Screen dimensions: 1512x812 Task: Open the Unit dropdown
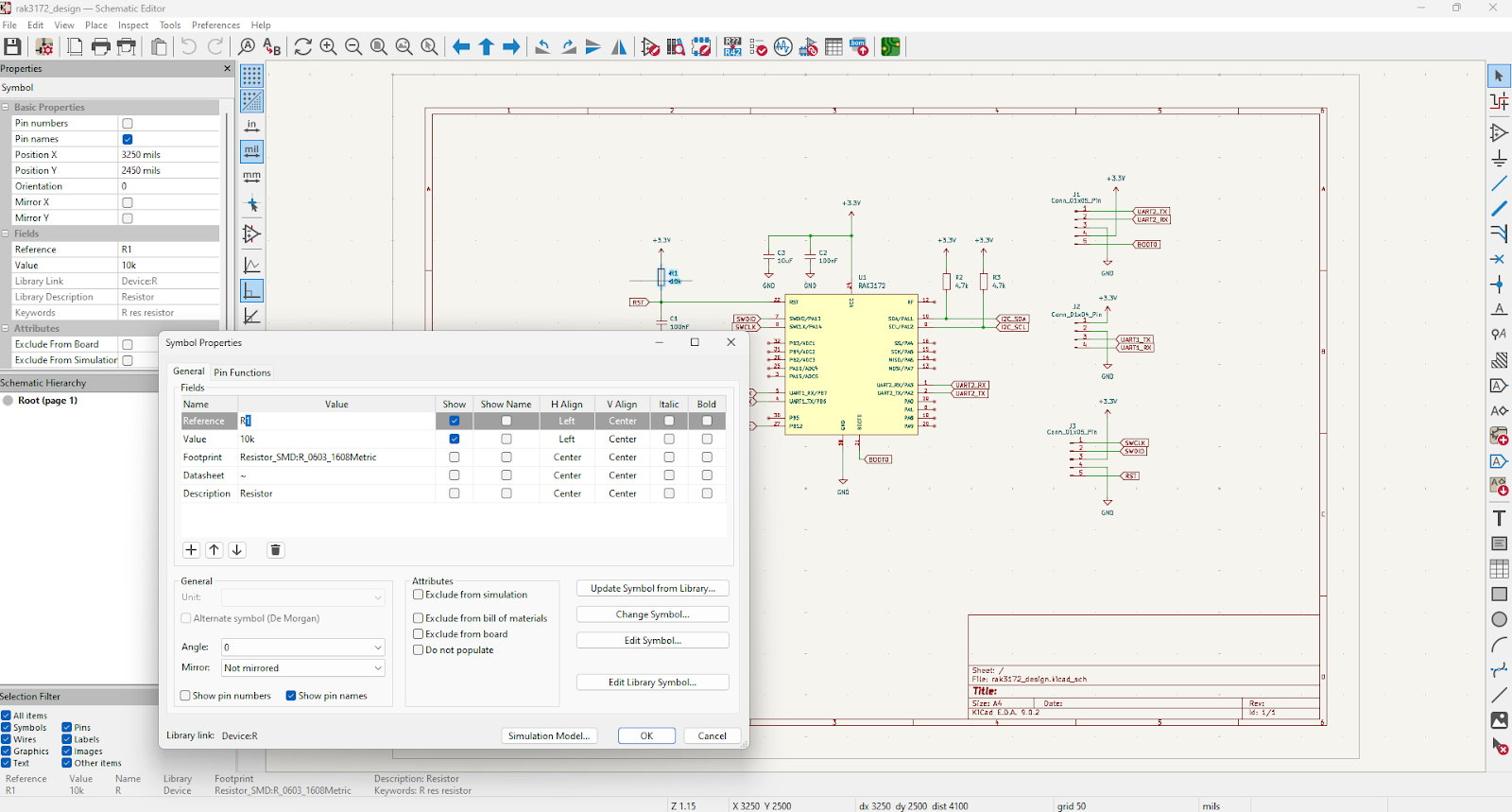302,597
